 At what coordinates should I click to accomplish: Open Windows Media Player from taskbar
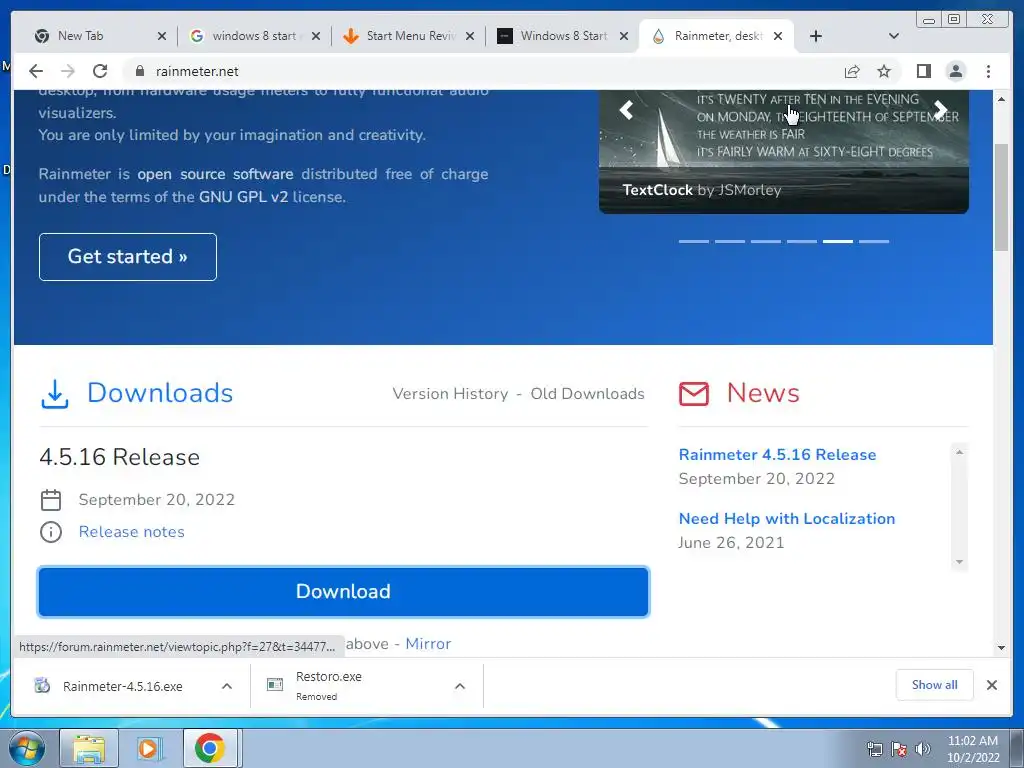click(150, 748)
